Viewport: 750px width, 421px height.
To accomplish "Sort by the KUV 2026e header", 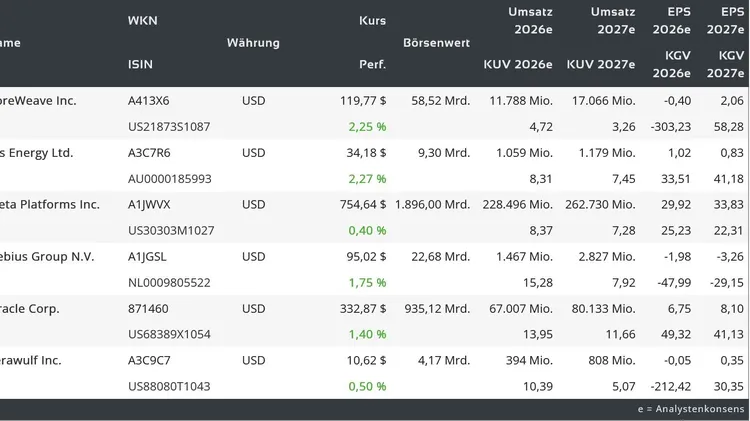I will tap(518, 65).
